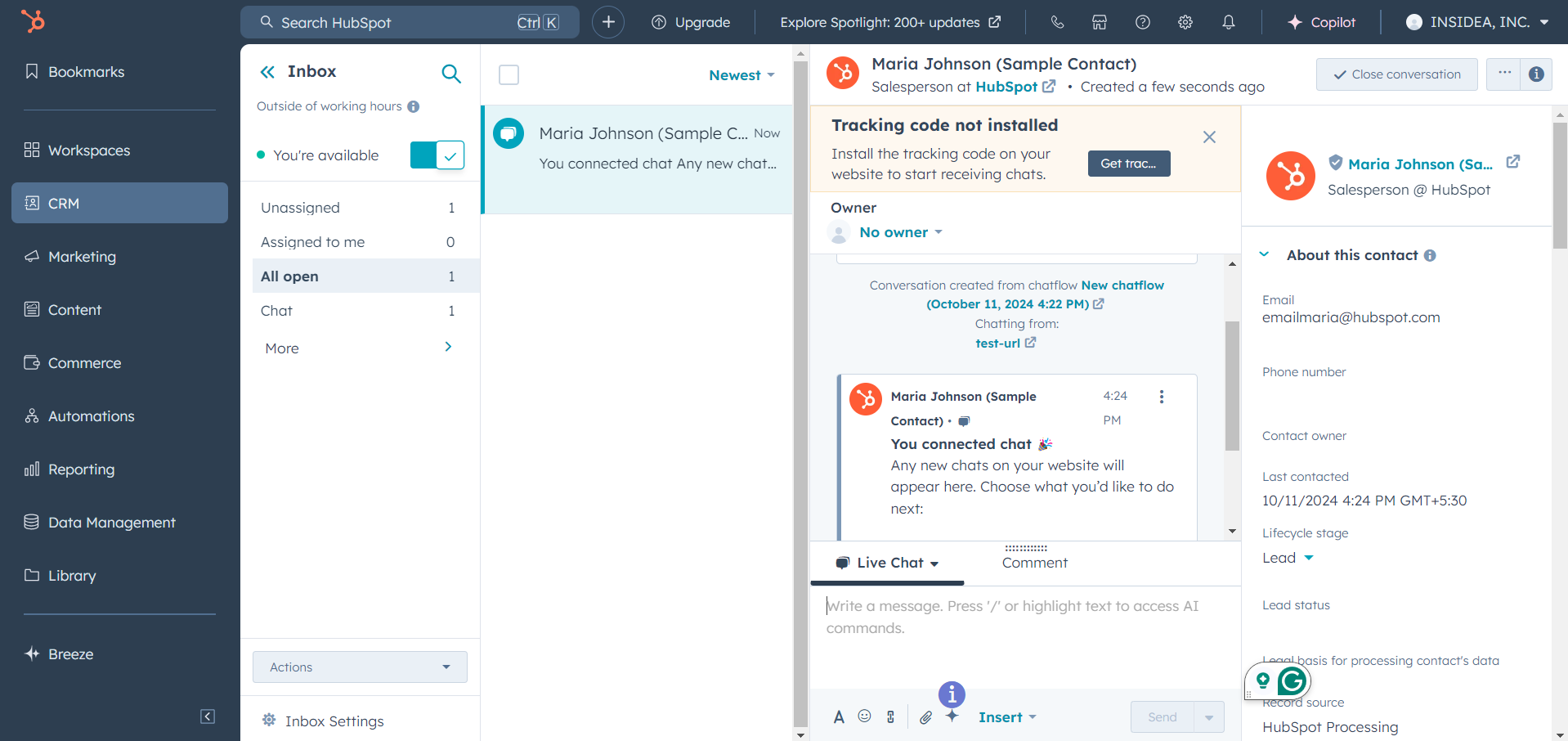Viewport: 1568px width, 741px height.
Task: Dismiss the Tracking code not installed banner
Action: click(1209, 137)
